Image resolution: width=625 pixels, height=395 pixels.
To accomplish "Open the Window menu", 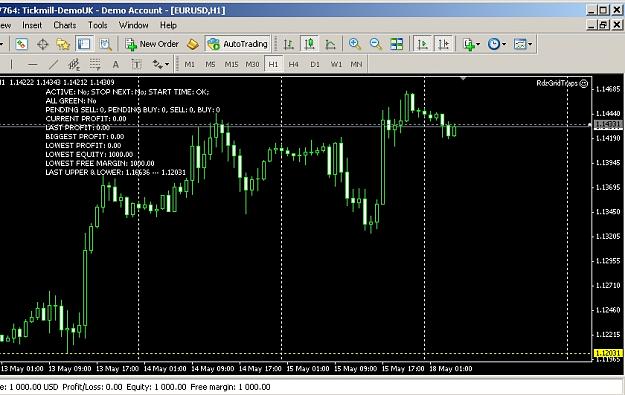I will pos(134,25).
